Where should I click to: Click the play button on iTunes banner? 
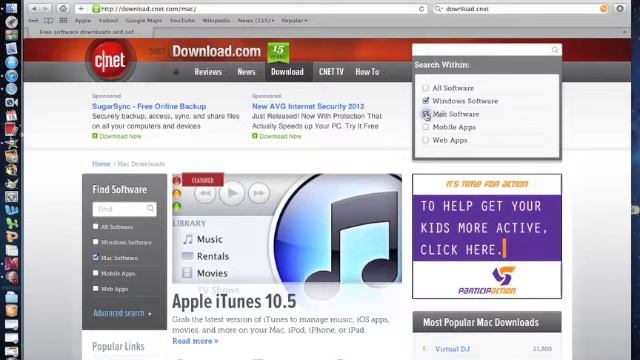click(x=232, y=193)
